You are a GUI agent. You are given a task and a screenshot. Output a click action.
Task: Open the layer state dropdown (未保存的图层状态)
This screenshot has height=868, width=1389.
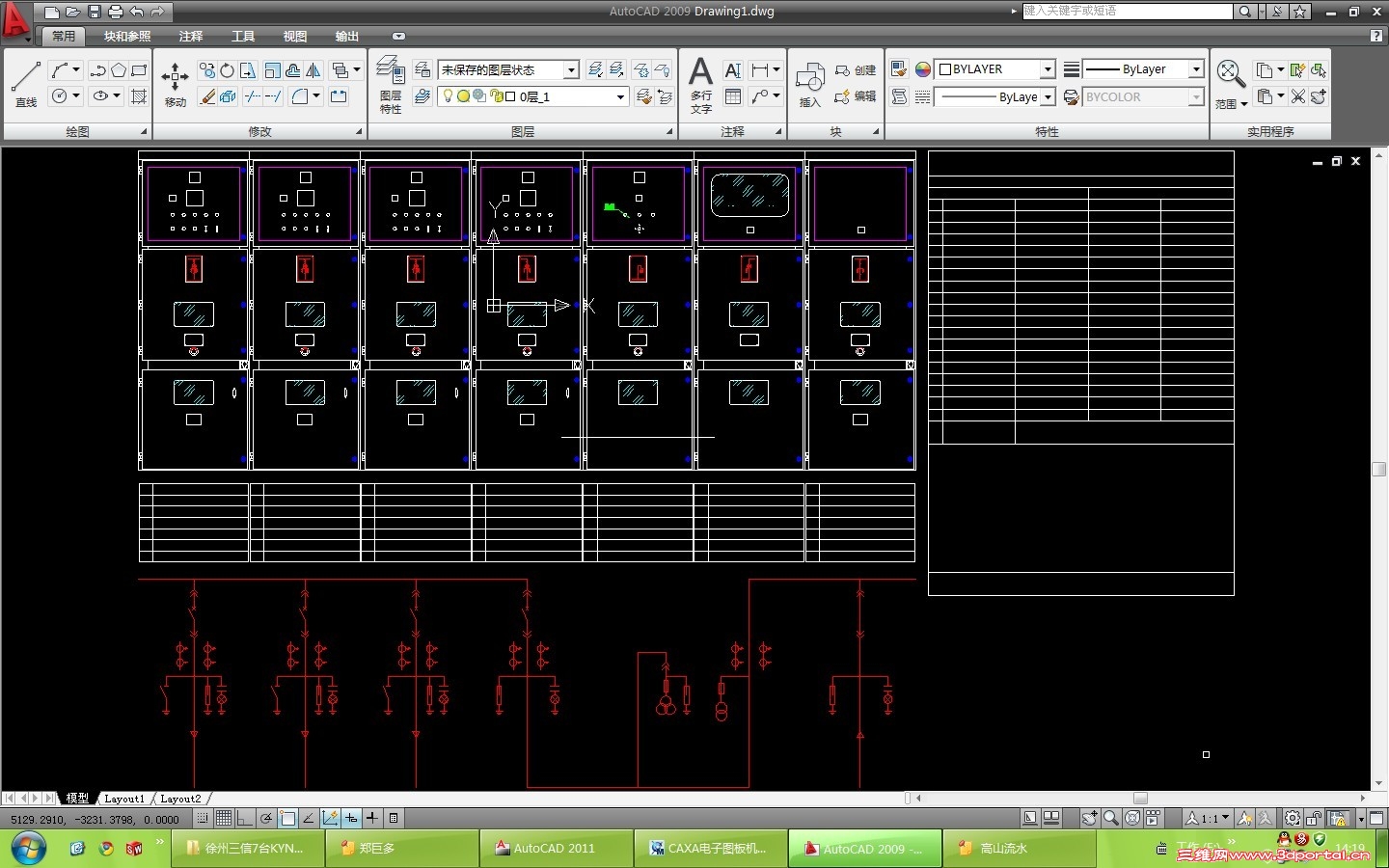[508, 69]
